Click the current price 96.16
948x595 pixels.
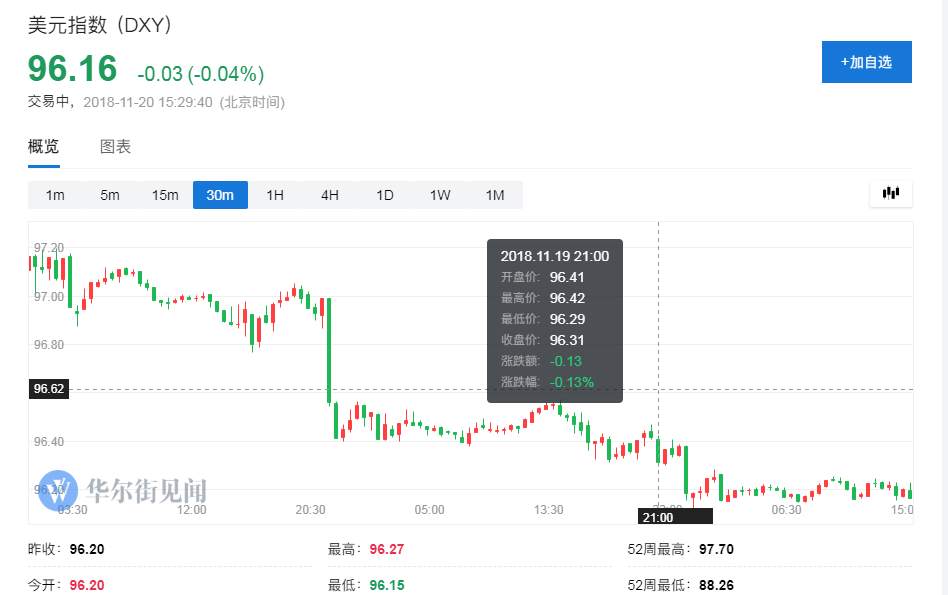73,68
